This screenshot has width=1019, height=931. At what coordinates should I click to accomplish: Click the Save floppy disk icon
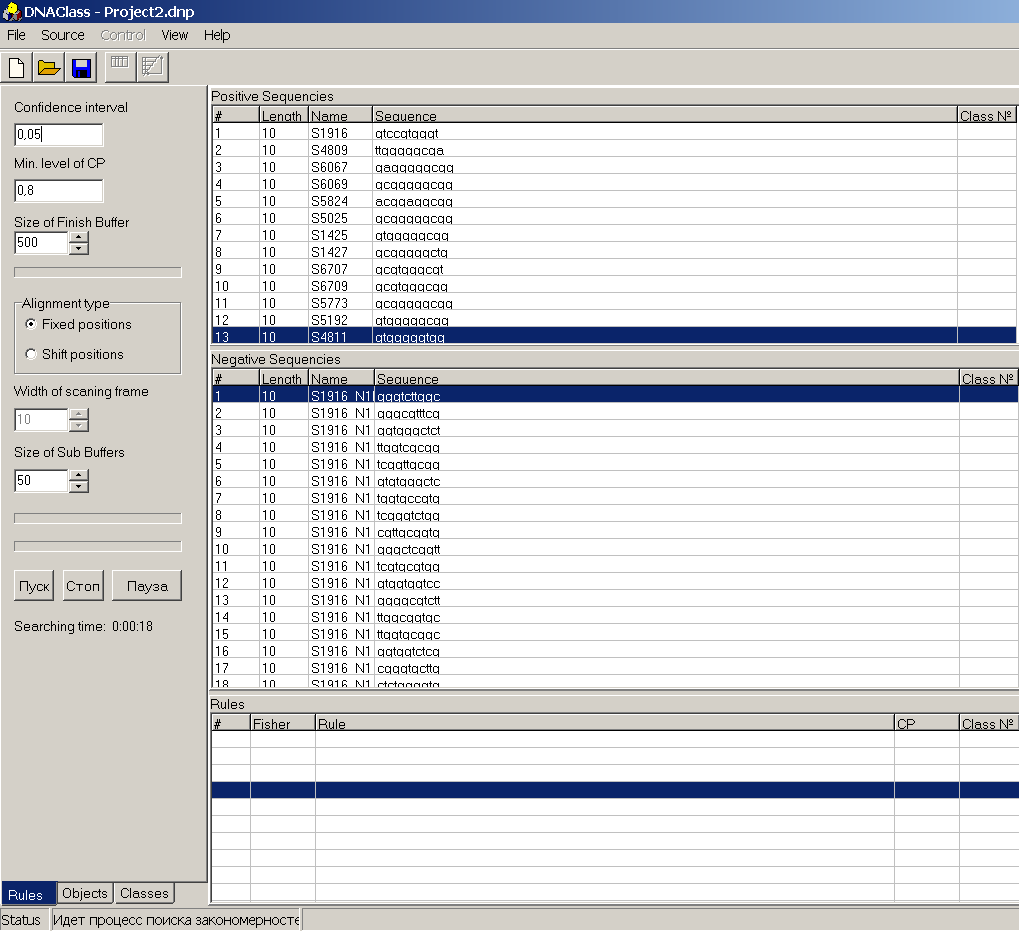pyautogui.click(x=81, y=67)
